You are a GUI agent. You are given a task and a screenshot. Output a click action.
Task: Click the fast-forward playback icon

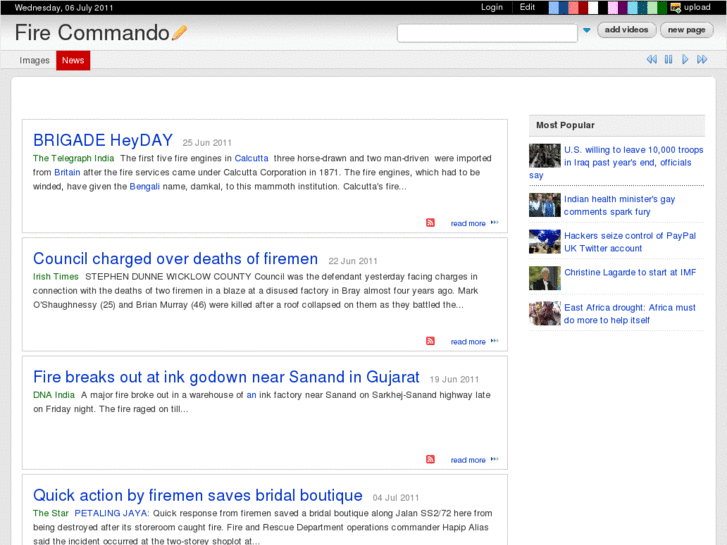pos(702,60)
